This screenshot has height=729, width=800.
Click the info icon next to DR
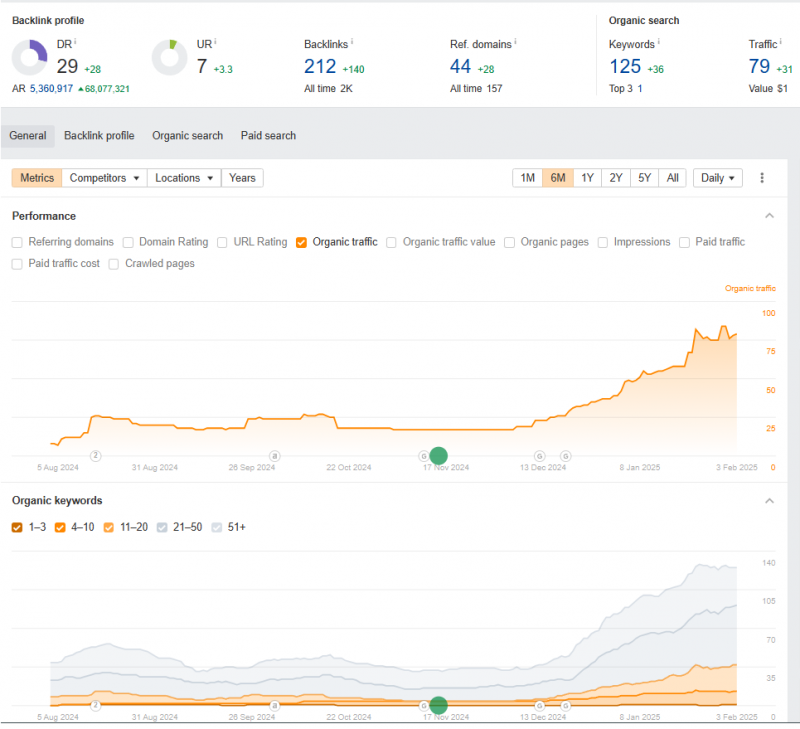coord(76,42)
